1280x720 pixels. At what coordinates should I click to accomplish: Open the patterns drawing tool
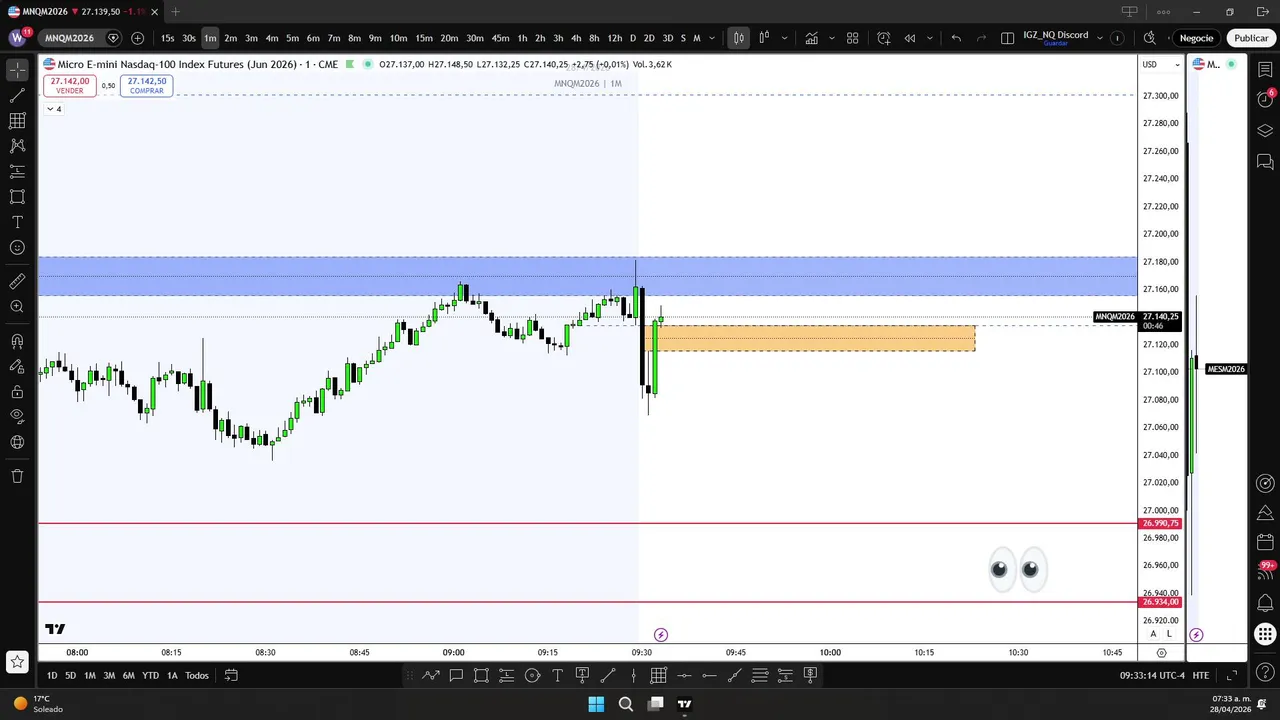(17, 146)
